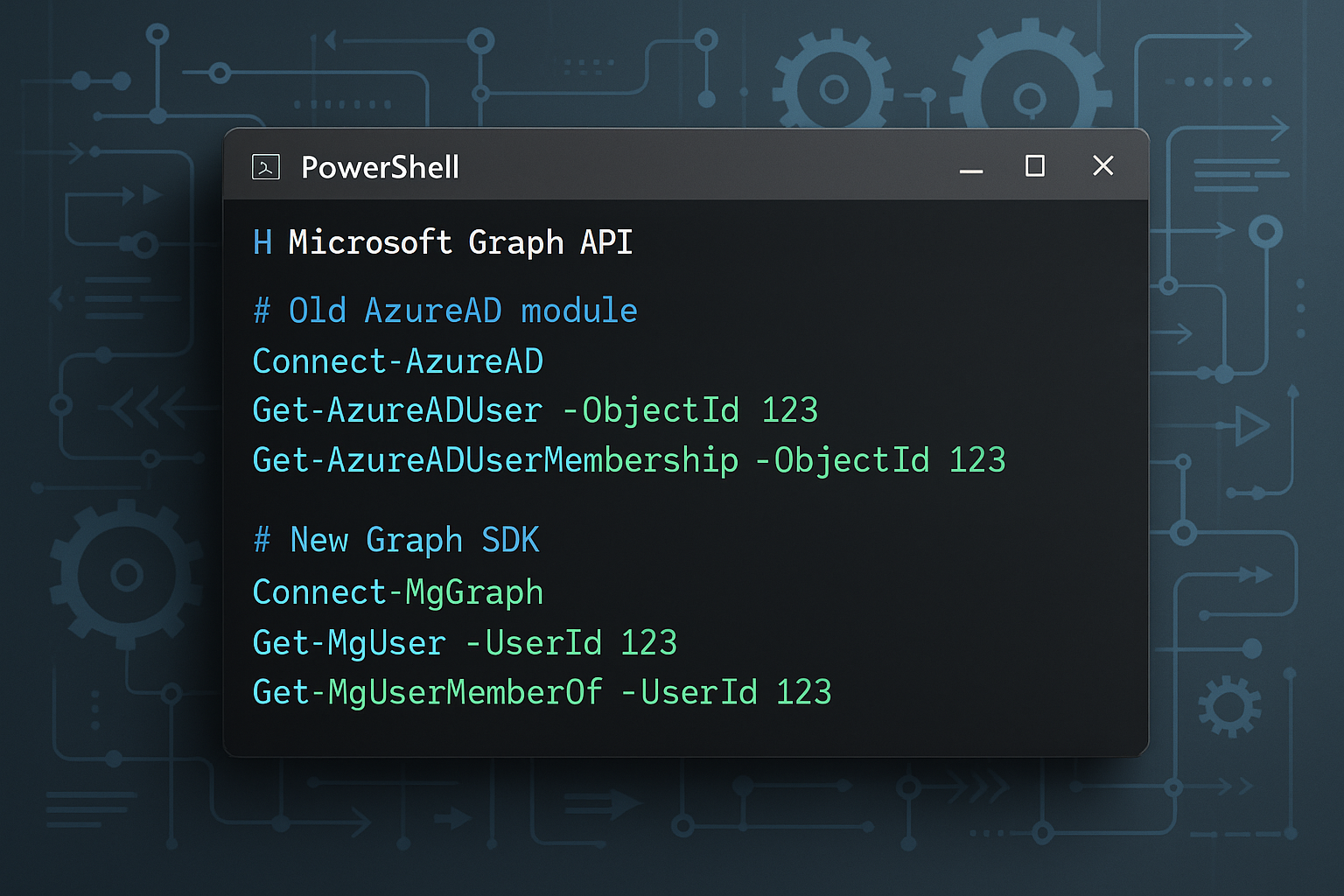Click the 'Connect-MgGraph' command line
Image resolution: width=1344 pixels, height=896 pixels.
(x=398, y=593)
